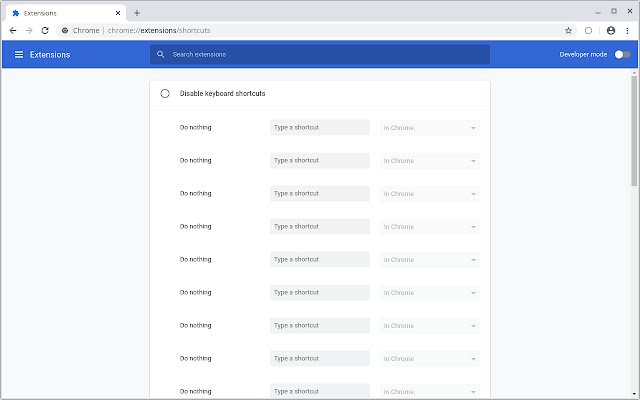Open first row's In Chrome dropdown
Image resolution: width=640 pixels, height=400 pixels.
click(x=430, y=128)
